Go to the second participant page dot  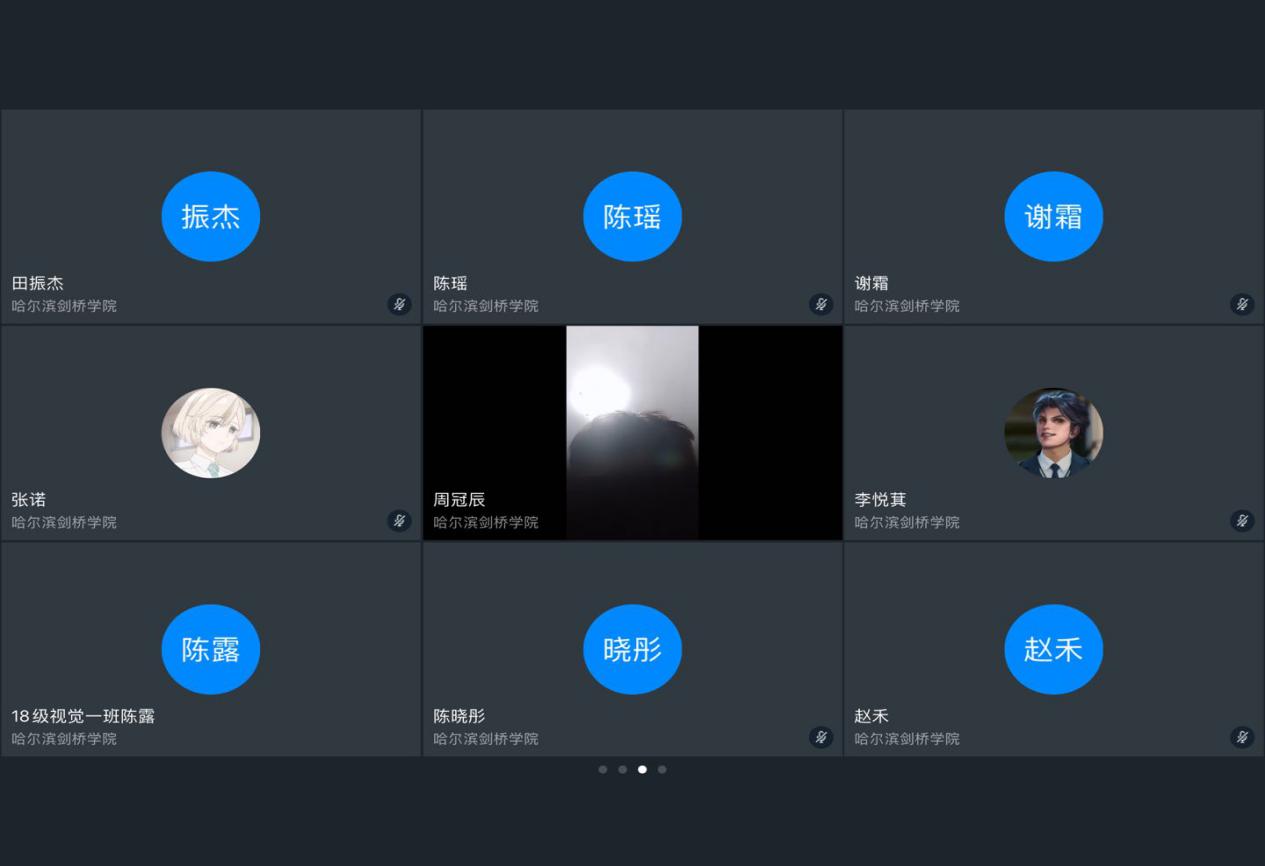click(622, 769)
